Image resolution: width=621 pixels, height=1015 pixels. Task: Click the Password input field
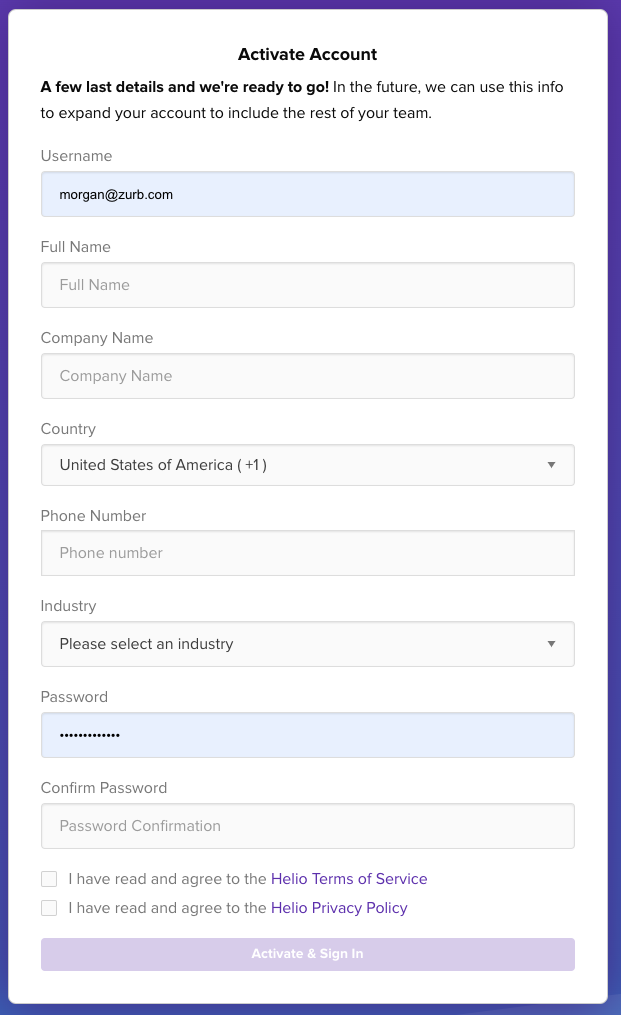pos(307,735)
